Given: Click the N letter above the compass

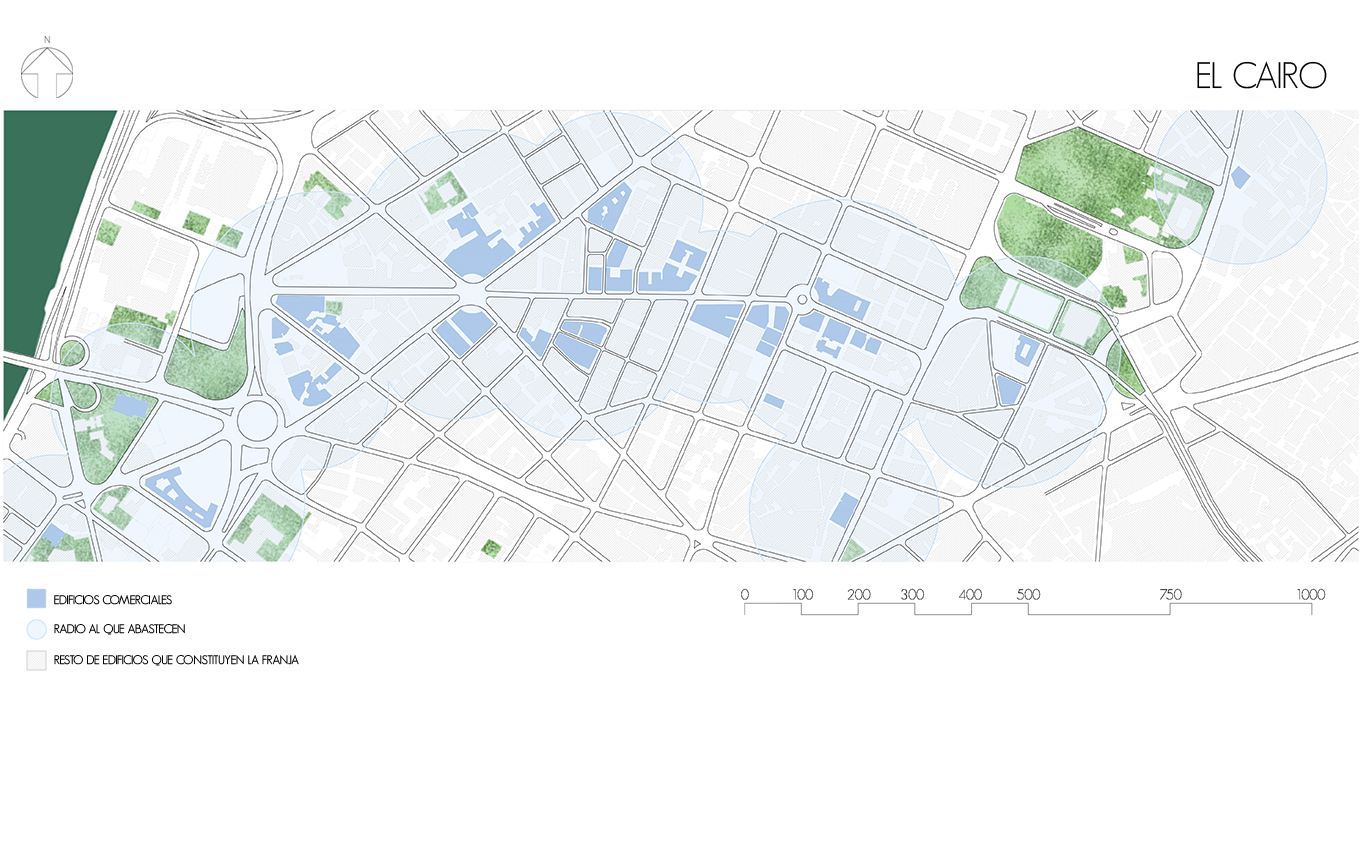Looking at the screenshot, I should [47, 40].
